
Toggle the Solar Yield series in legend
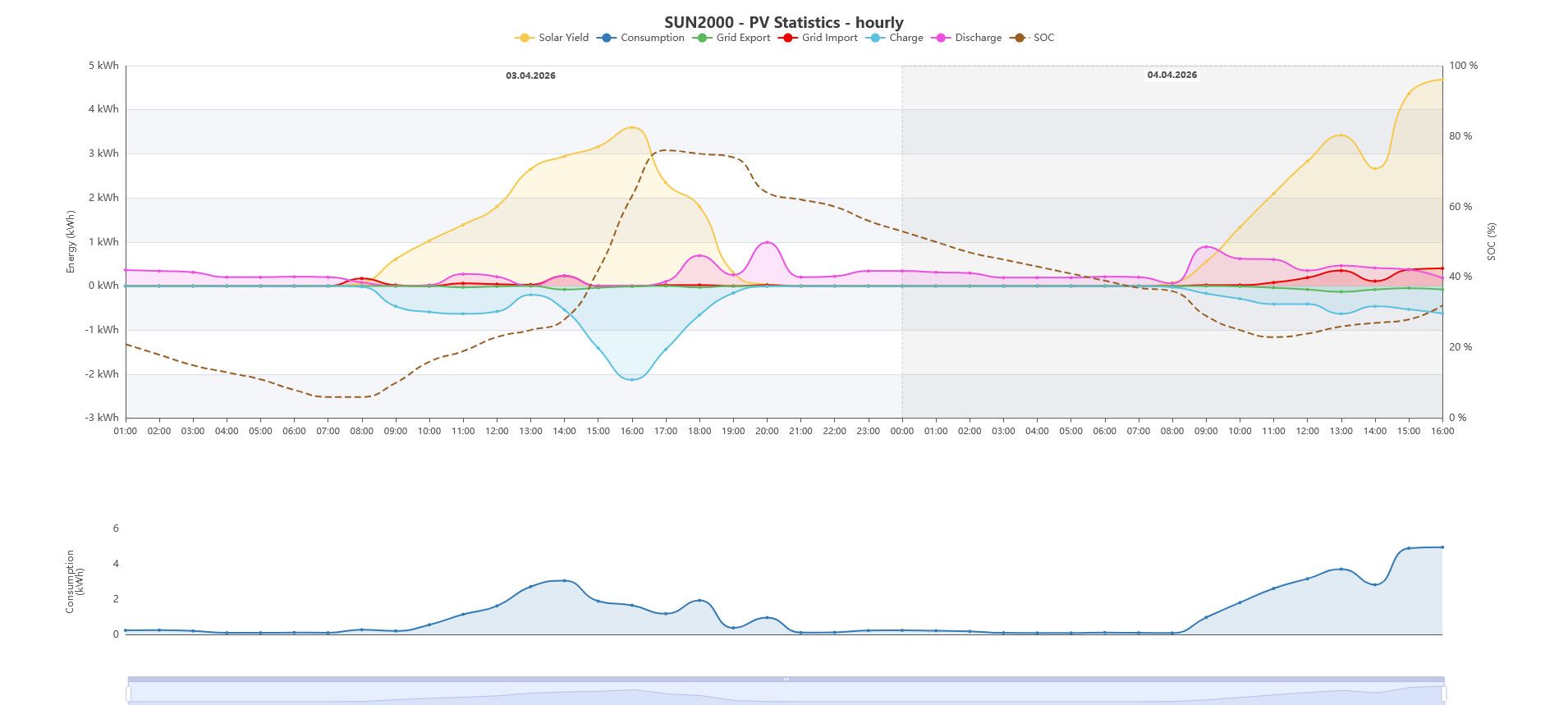coord(552,38)
